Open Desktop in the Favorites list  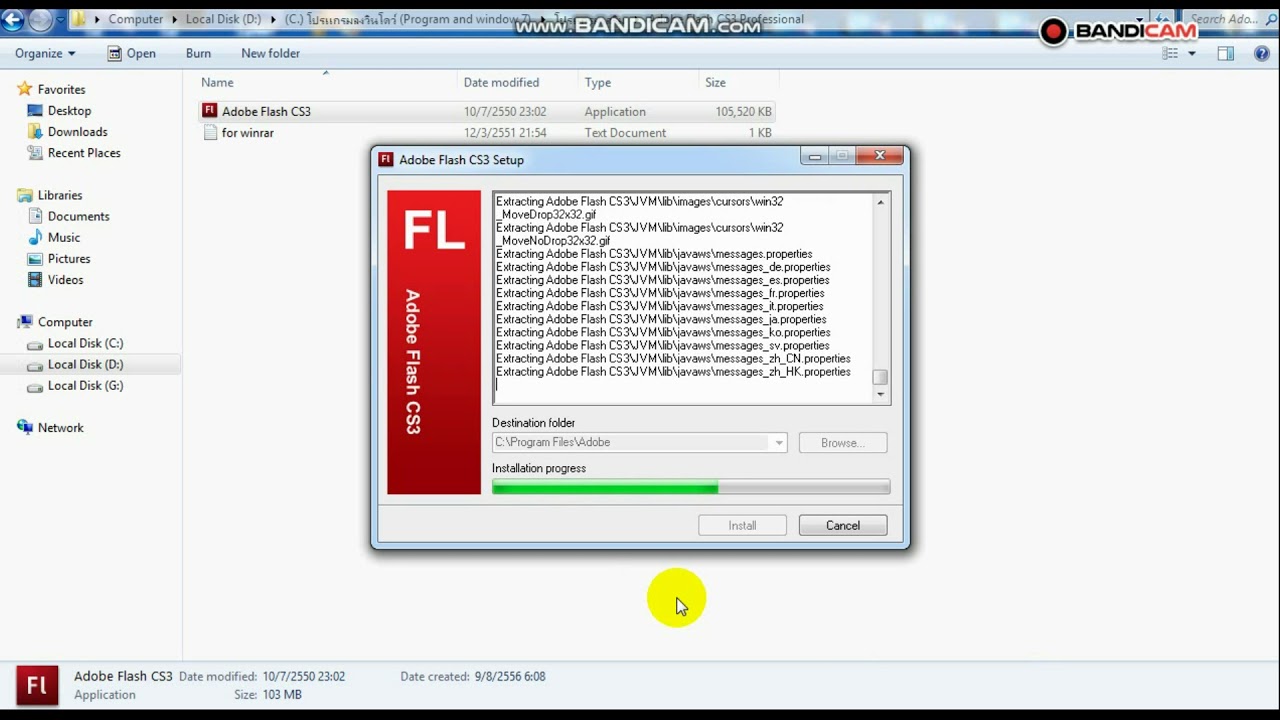(69, 110)
